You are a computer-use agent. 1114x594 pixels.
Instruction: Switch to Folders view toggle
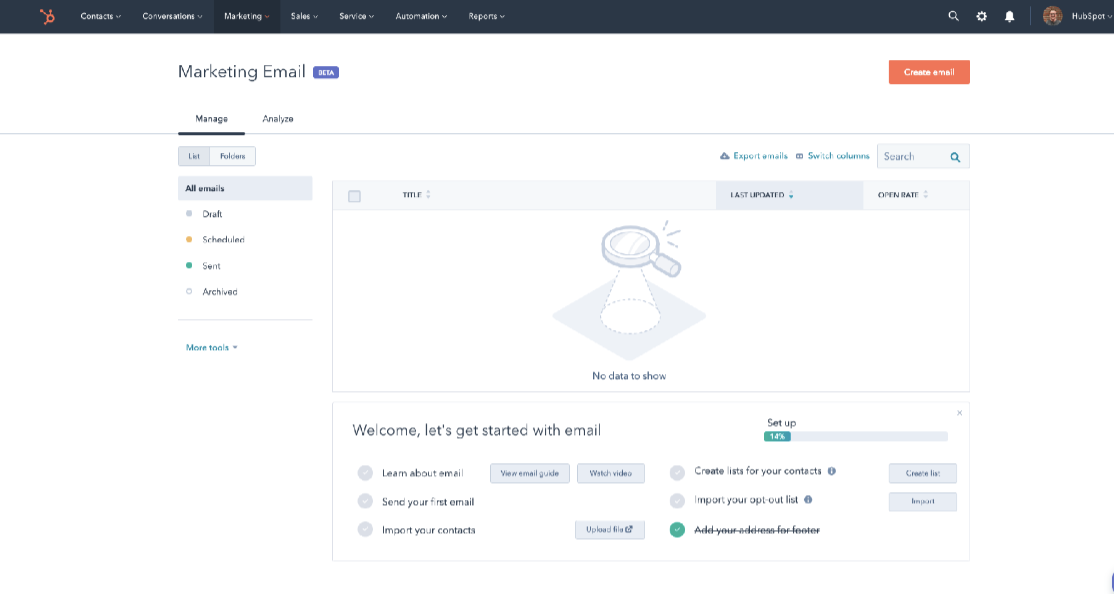[232, 156]
